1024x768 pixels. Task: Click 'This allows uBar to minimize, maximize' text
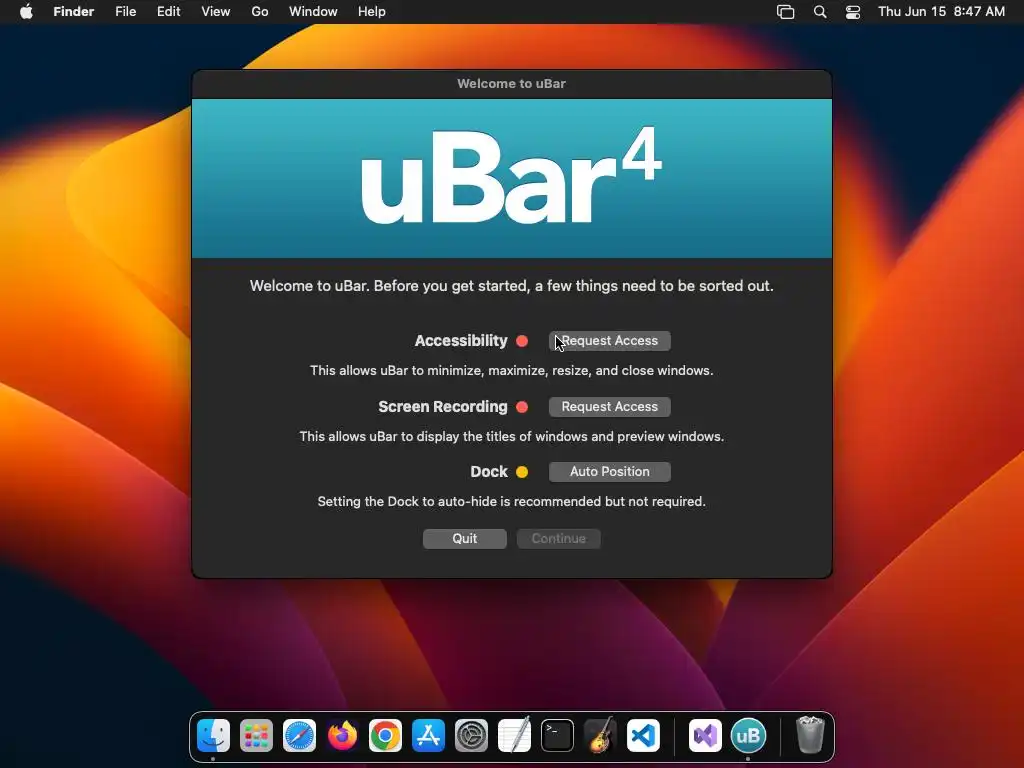511,371
